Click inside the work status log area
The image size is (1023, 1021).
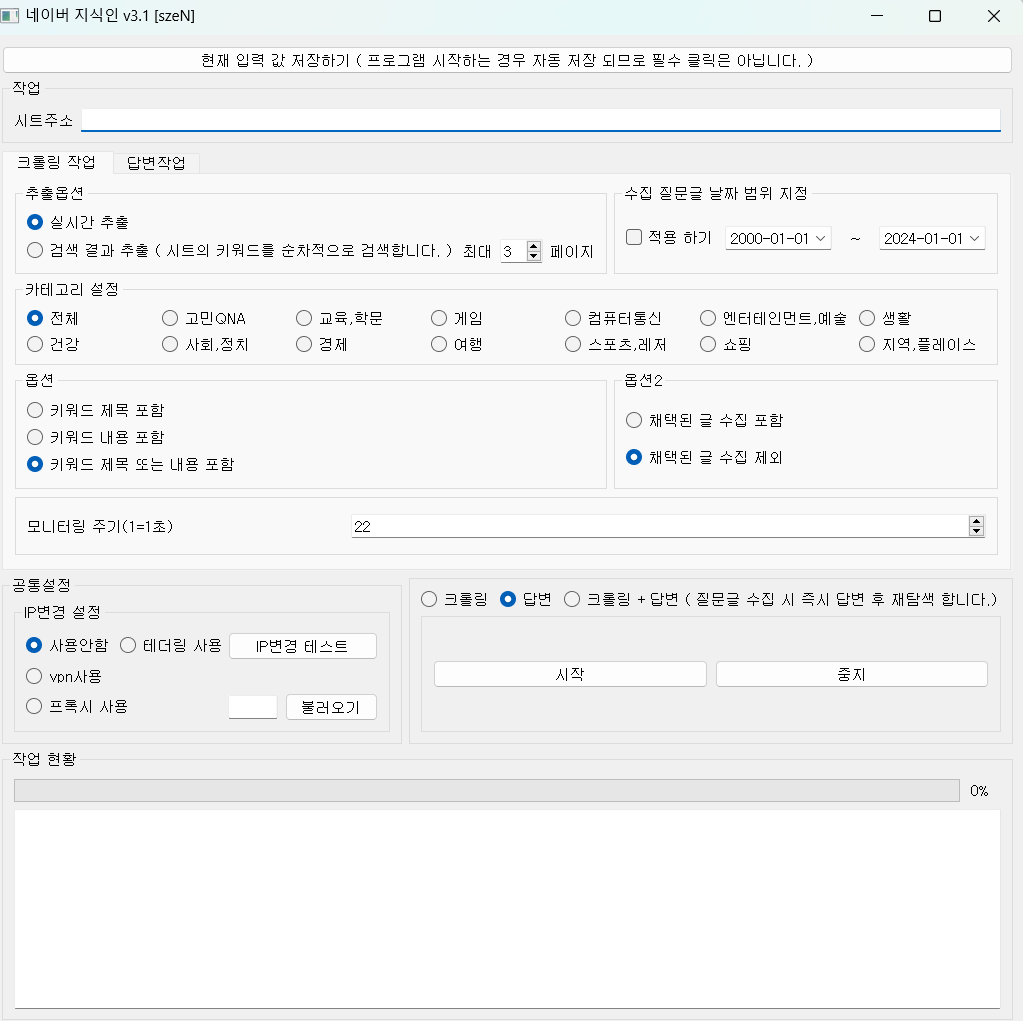point(507,909)
